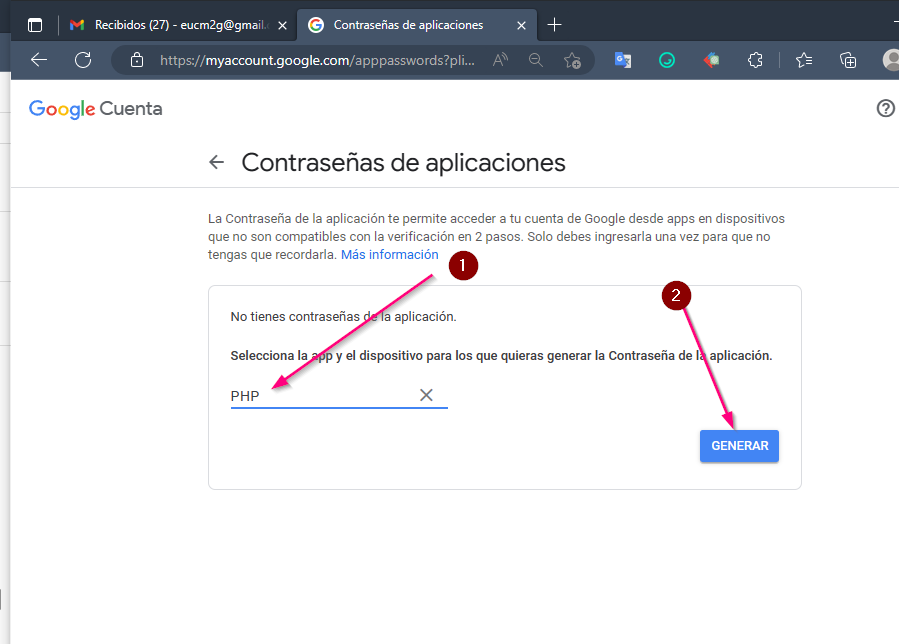Reload the current page
The image size is (899, 644).
(x=83, y=60)
